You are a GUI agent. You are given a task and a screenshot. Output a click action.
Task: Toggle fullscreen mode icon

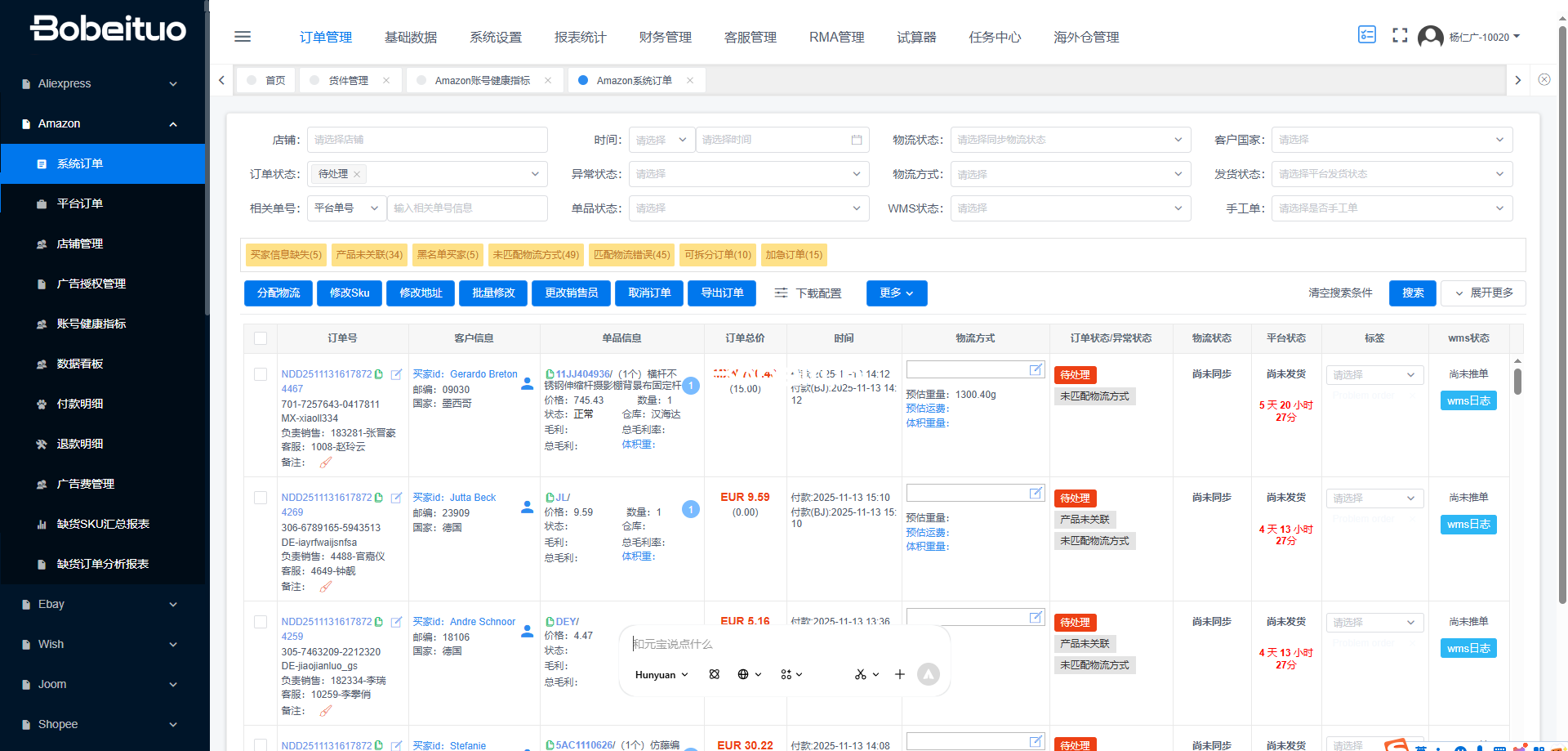(x=1400, y=36)
